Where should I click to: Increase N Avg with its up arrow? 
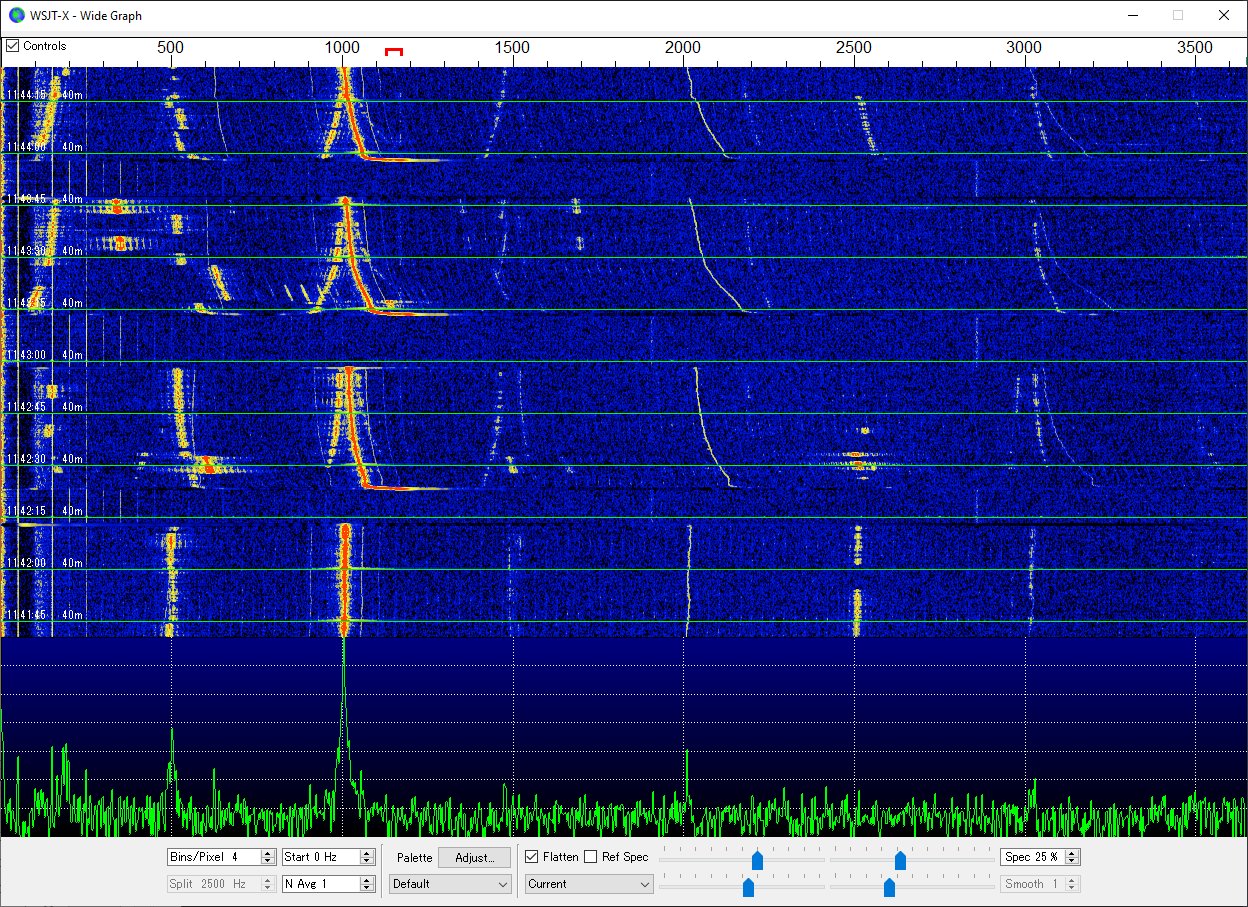click(x=367, y=880)
